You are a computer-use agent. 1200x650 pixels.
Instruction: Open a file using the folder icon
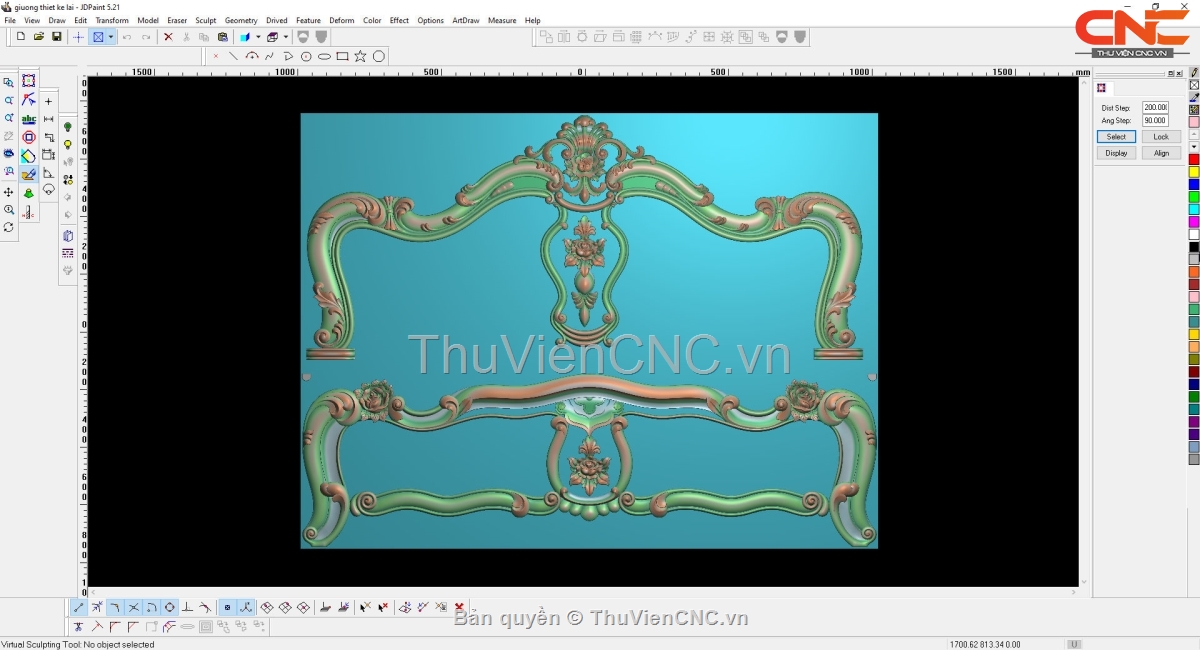pos(39,37)
